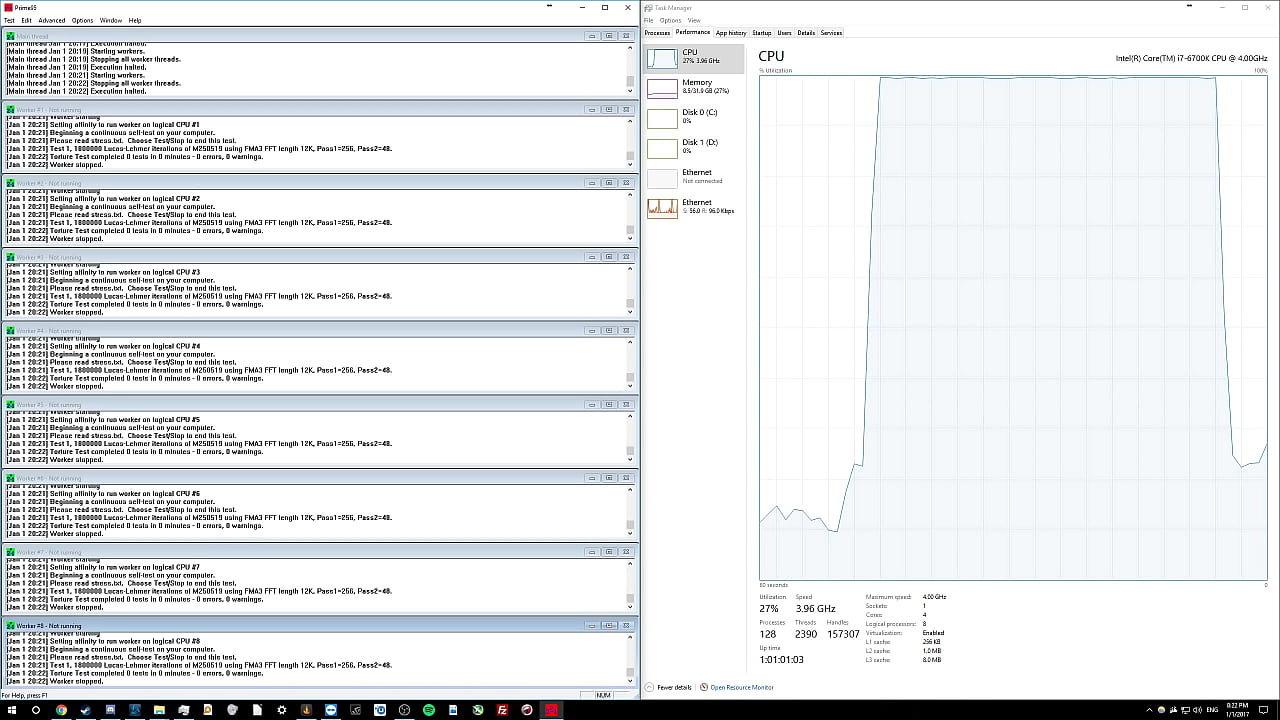This screenshot has height=720, width=1280.
Task: Open Spotify from the taskbar
Action: [x=431, y=711]
